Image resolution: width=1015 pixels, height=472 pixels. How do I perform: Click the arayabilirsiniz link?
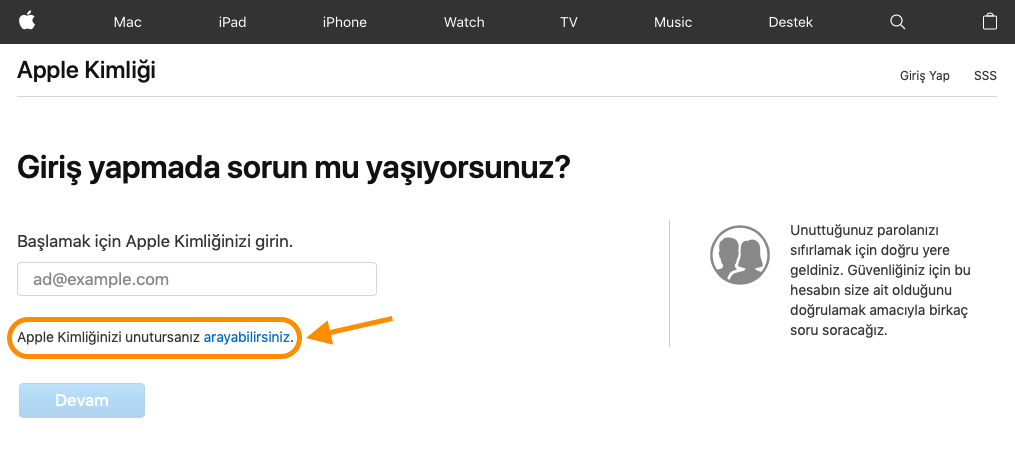247,339
